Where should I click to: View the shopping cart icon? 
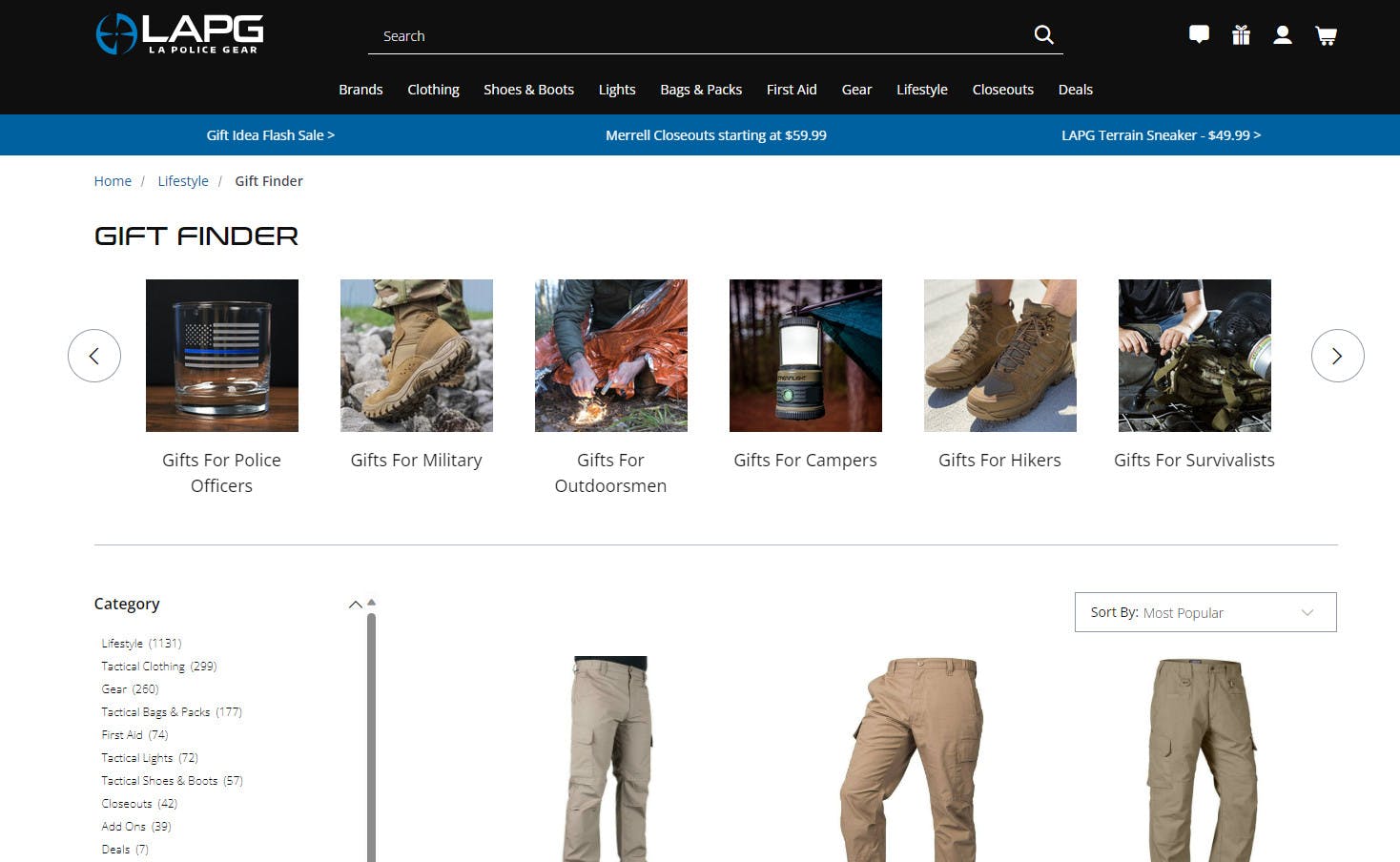pyautogui.click(x=1326, y=35)
